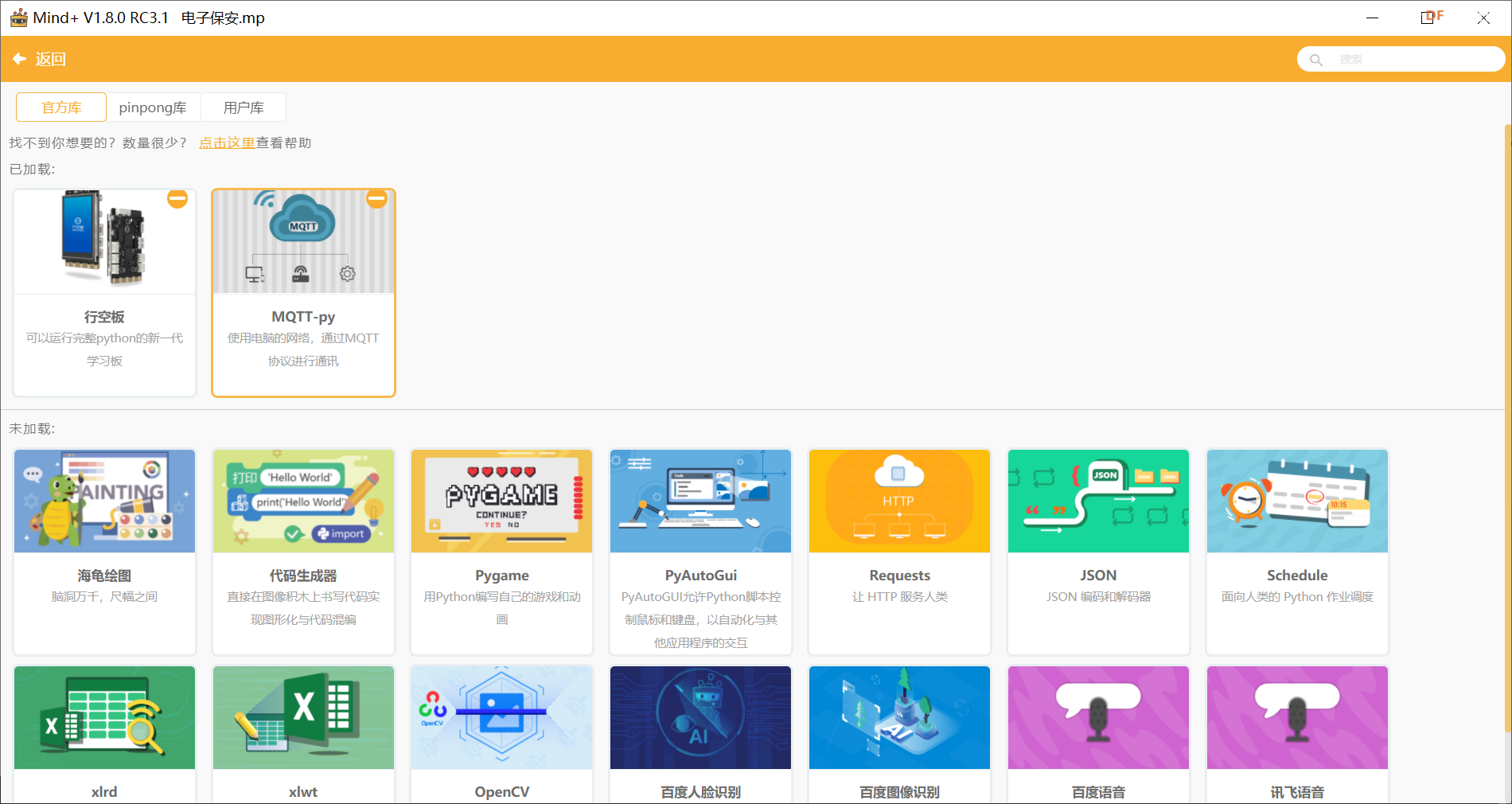1512x804 pixels.
Task: Open the 点击这里 help link
Action: 227,142
